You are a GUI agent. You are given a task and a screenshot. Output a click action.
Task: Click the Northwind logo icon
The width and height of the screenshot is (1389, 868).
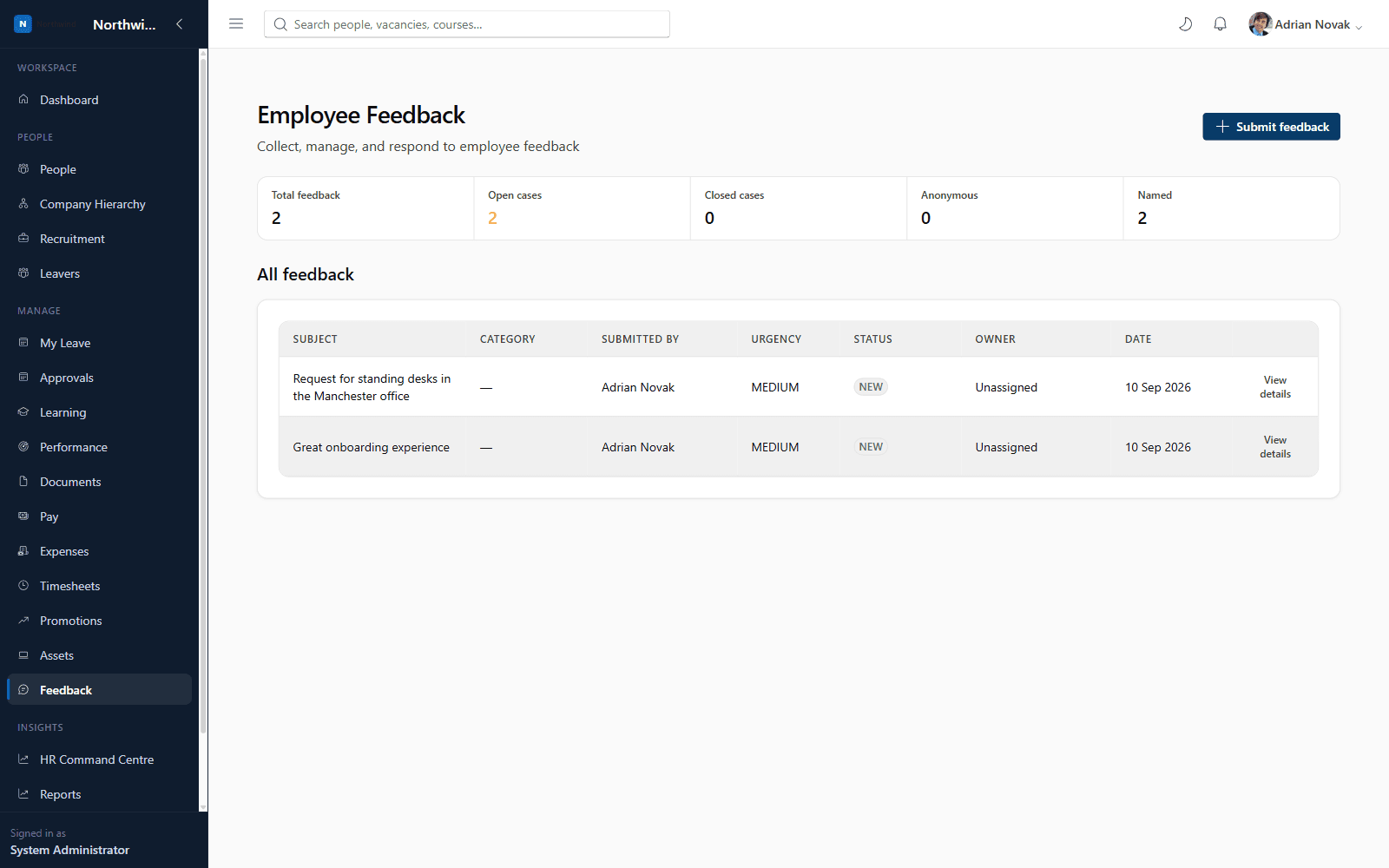(x=23, y=24)
